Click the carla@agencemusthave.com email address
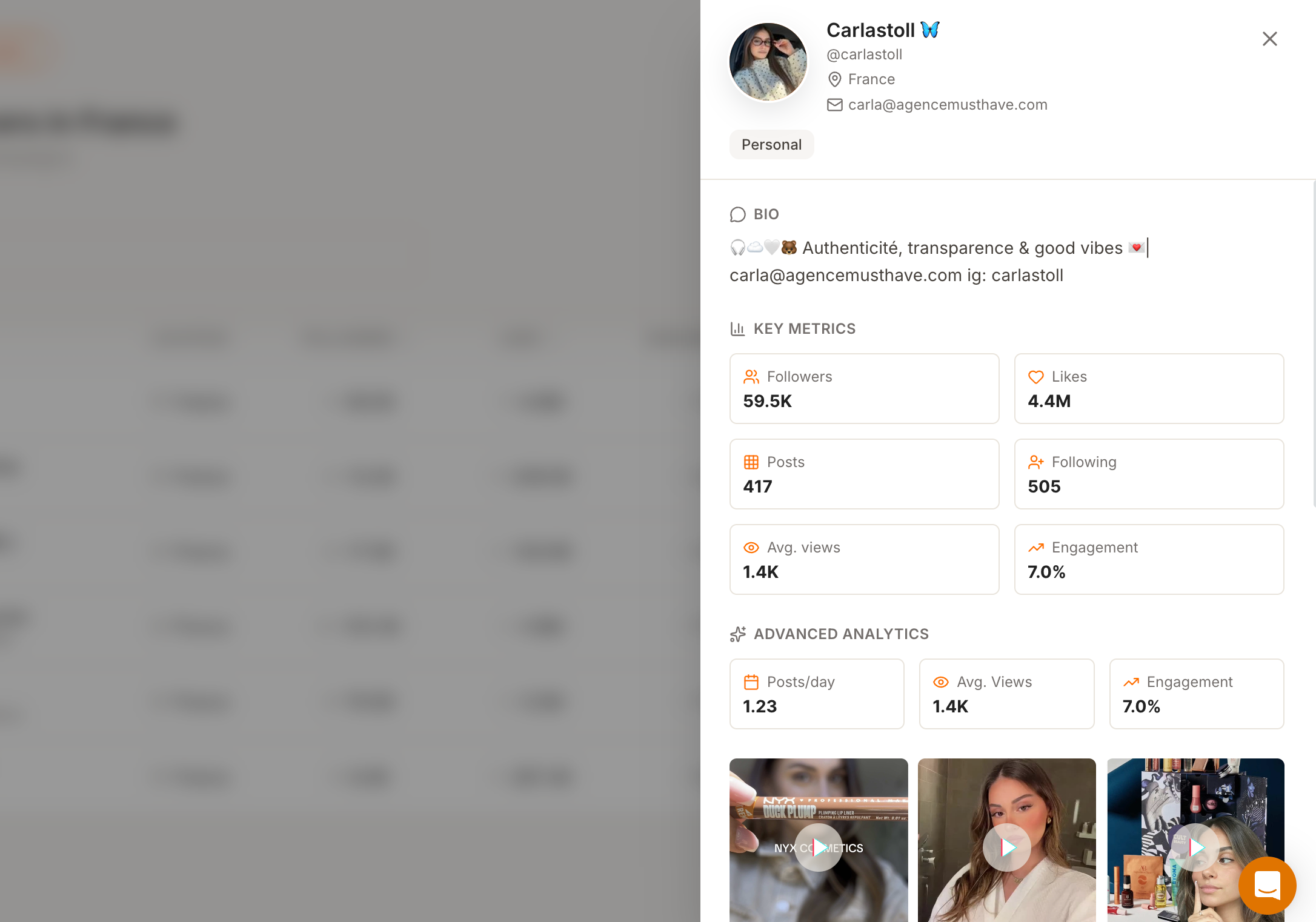This screenshot has width=1316, height=922. 948,105
